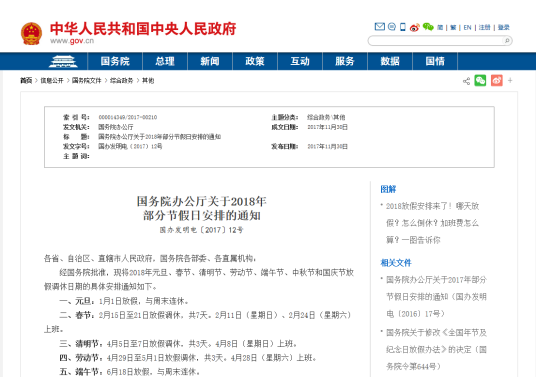536x377 pixels.
Task: Go to 信息公开 in breadcrumb
Action: 52,81
